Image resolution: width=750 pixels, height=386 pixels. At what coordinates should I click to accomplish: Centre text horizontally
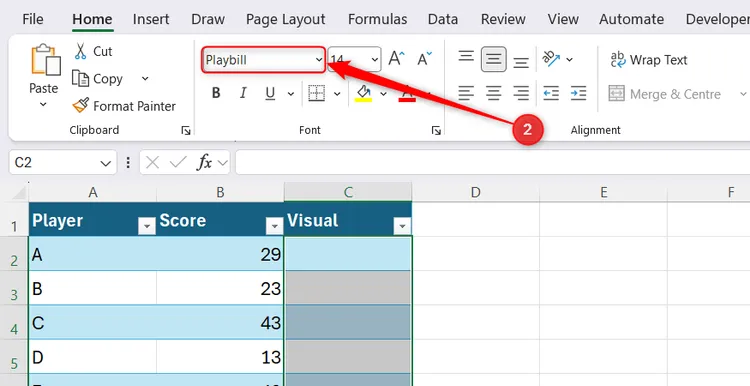[494, 93]
